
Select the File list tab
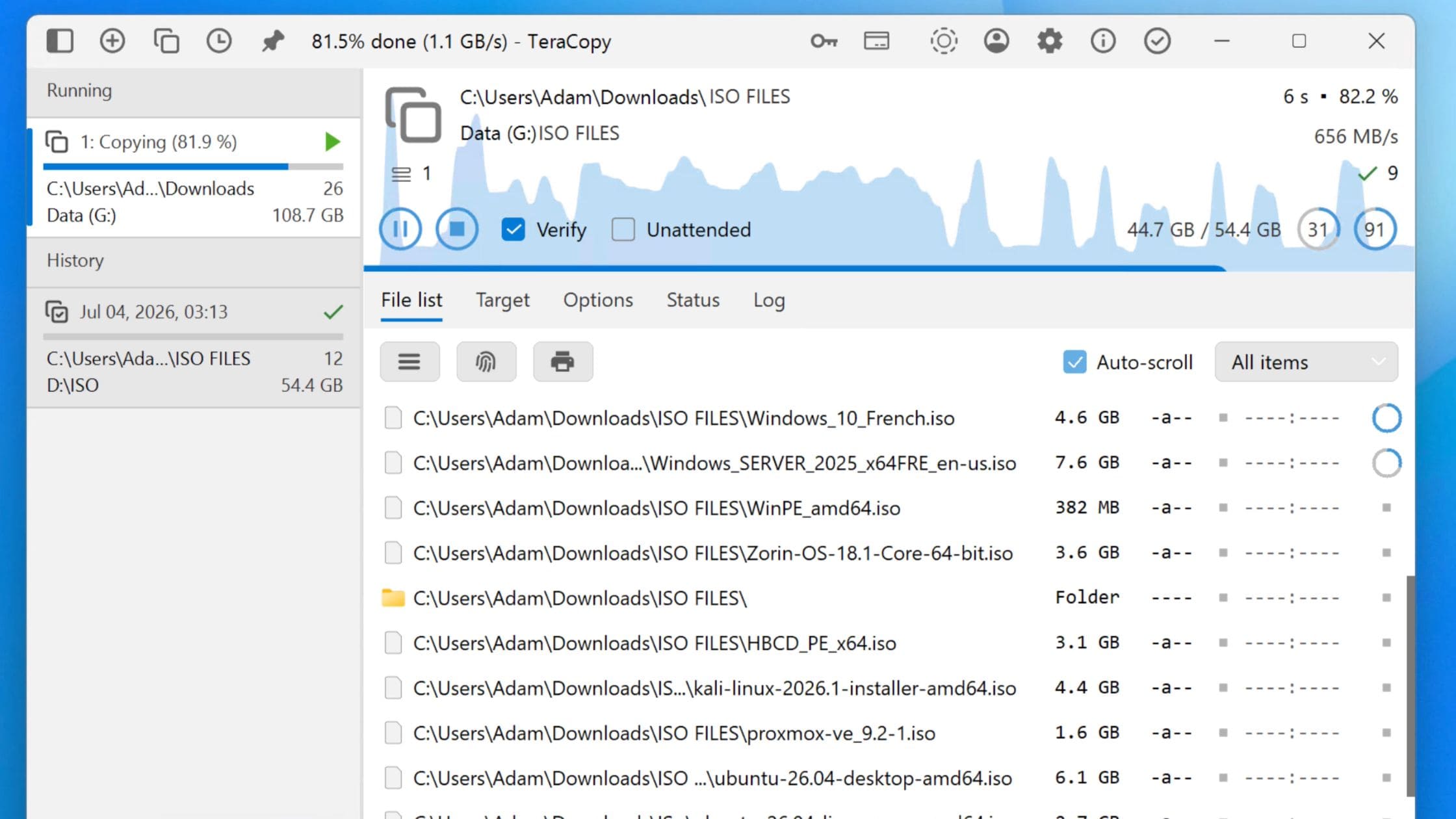point(411,300)
